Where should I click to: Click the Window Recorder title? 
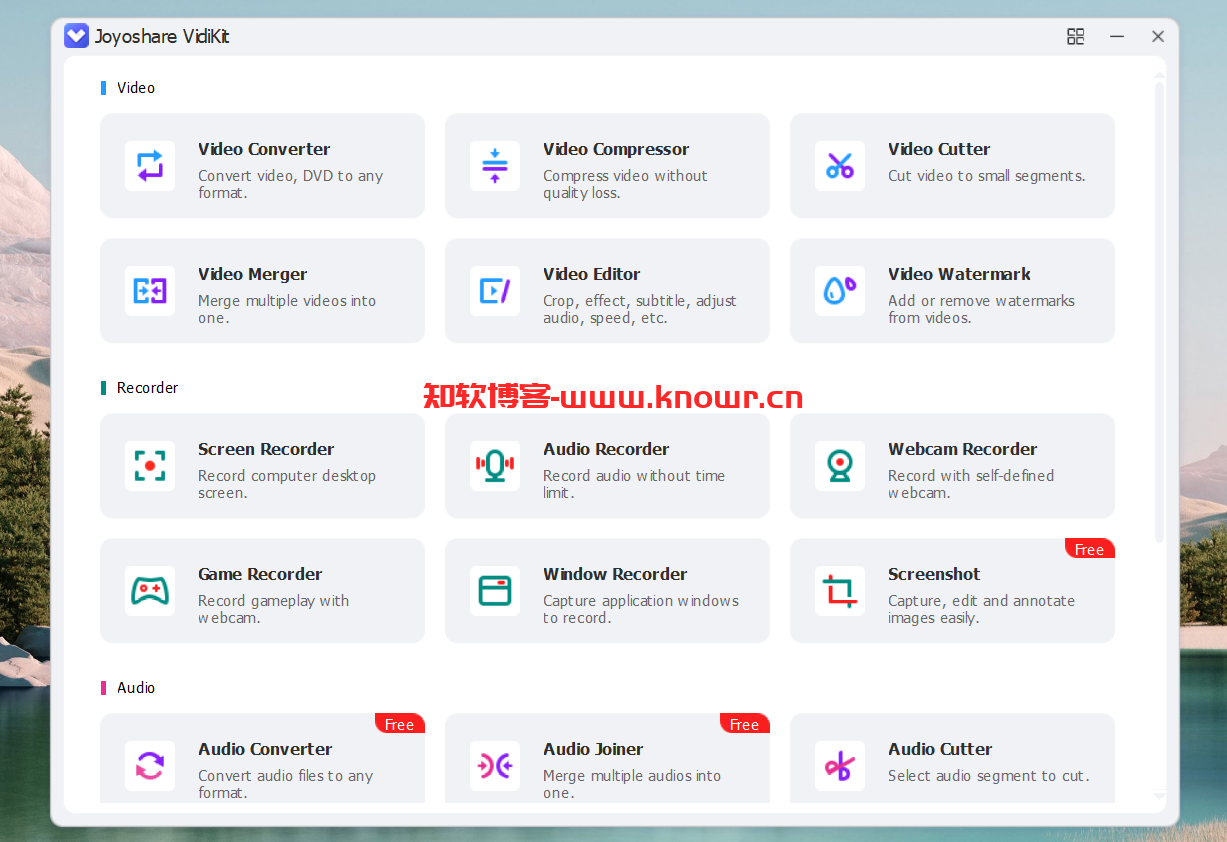615,575
